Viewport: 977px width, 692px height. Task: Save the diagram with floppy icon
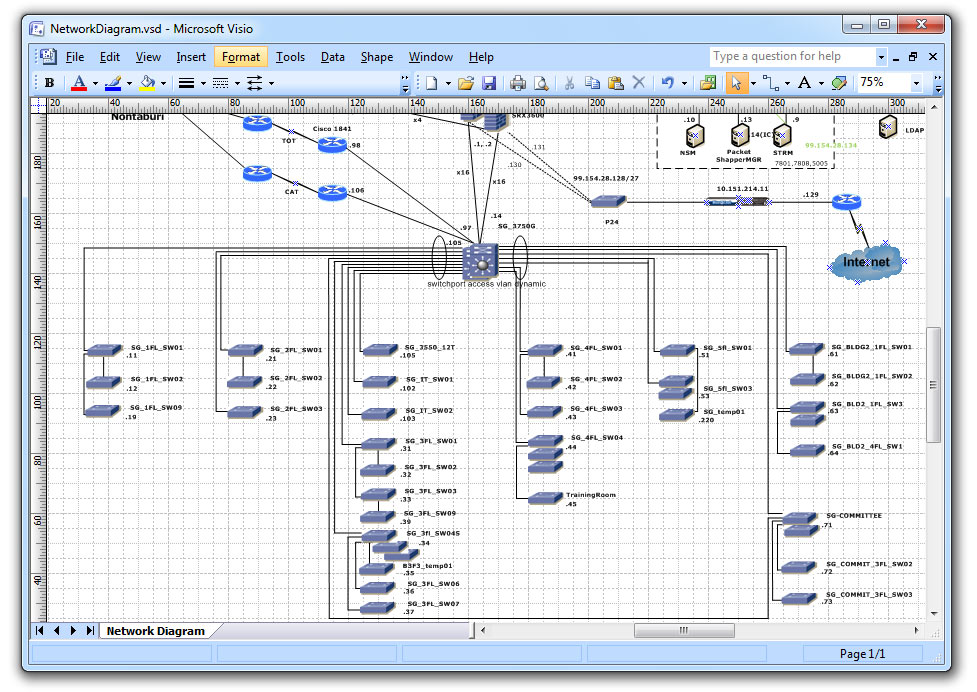click(x=489, y=83)
